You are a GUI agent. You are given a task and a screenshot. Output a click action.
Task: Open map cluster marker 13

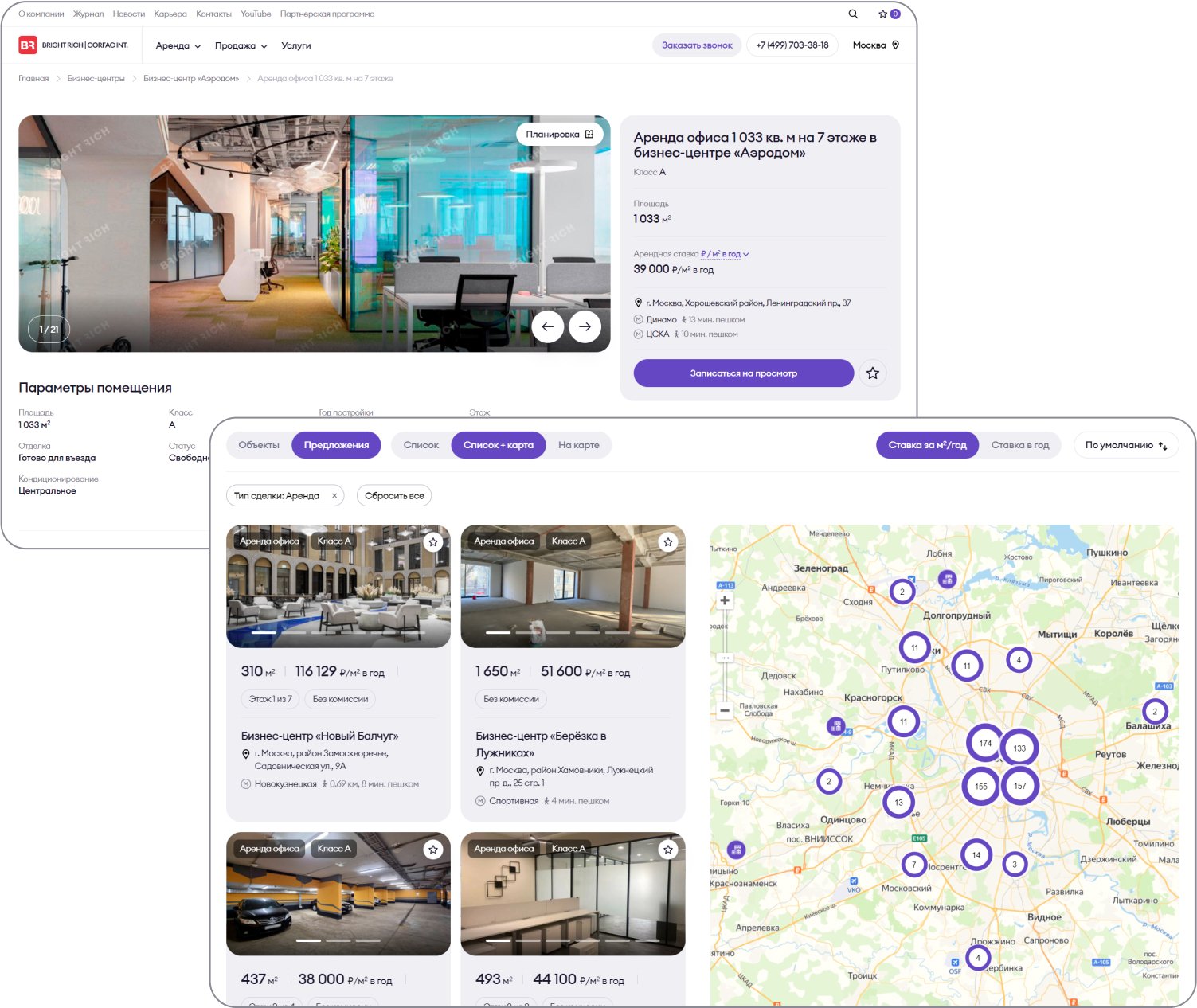click(899, 802)
